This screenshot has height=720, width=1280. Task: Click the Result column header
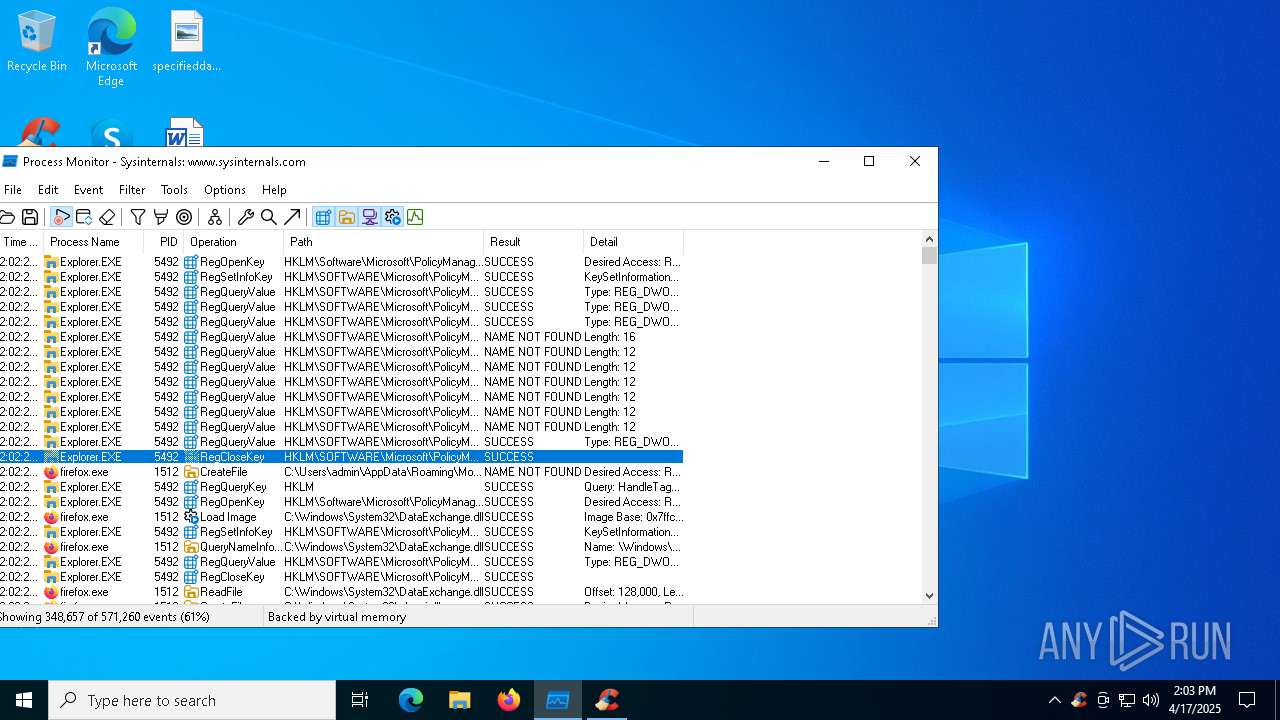coord(534,242)
